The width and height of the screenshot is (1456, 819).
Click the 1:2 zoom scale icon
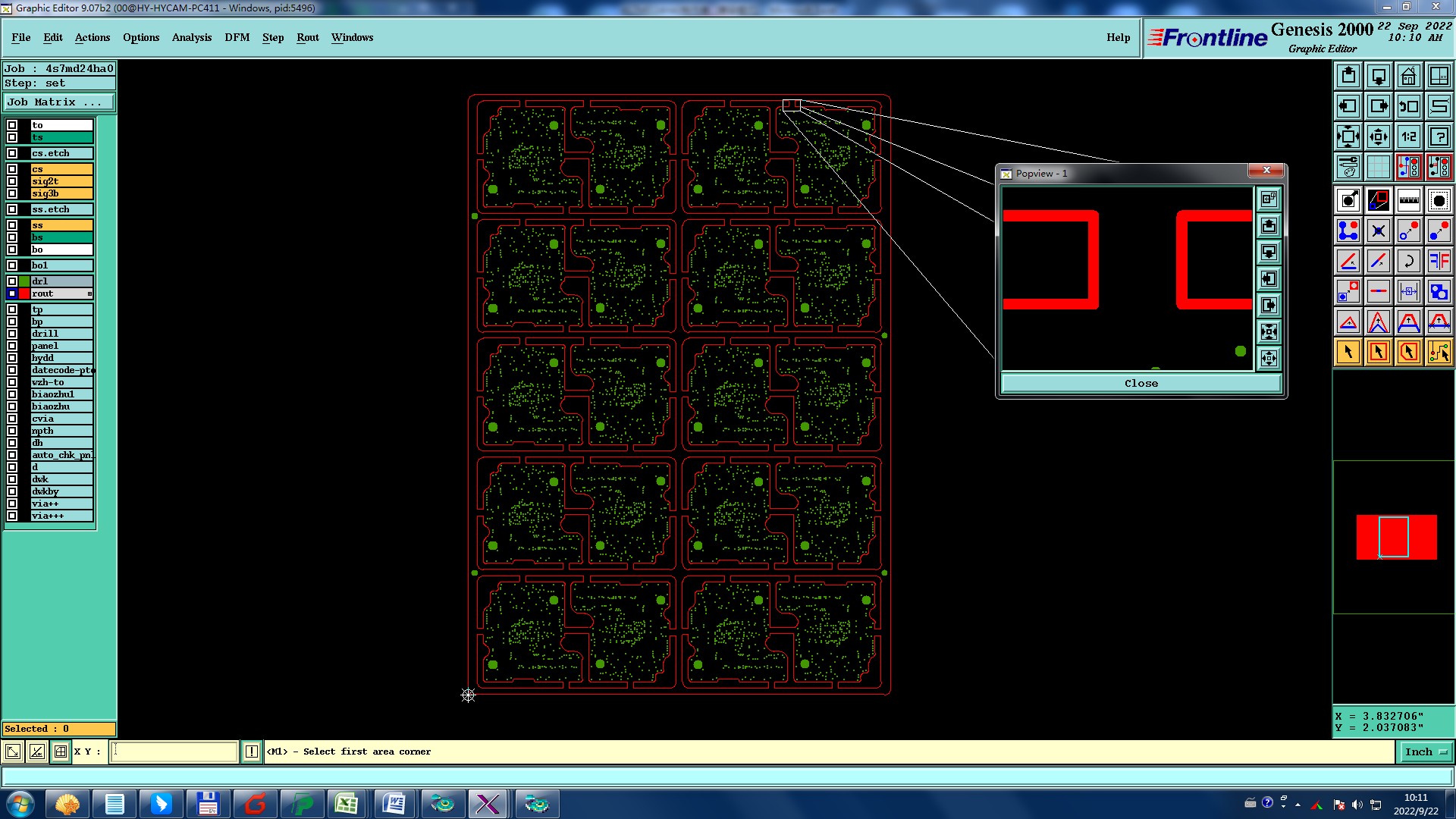point(1408,136)
